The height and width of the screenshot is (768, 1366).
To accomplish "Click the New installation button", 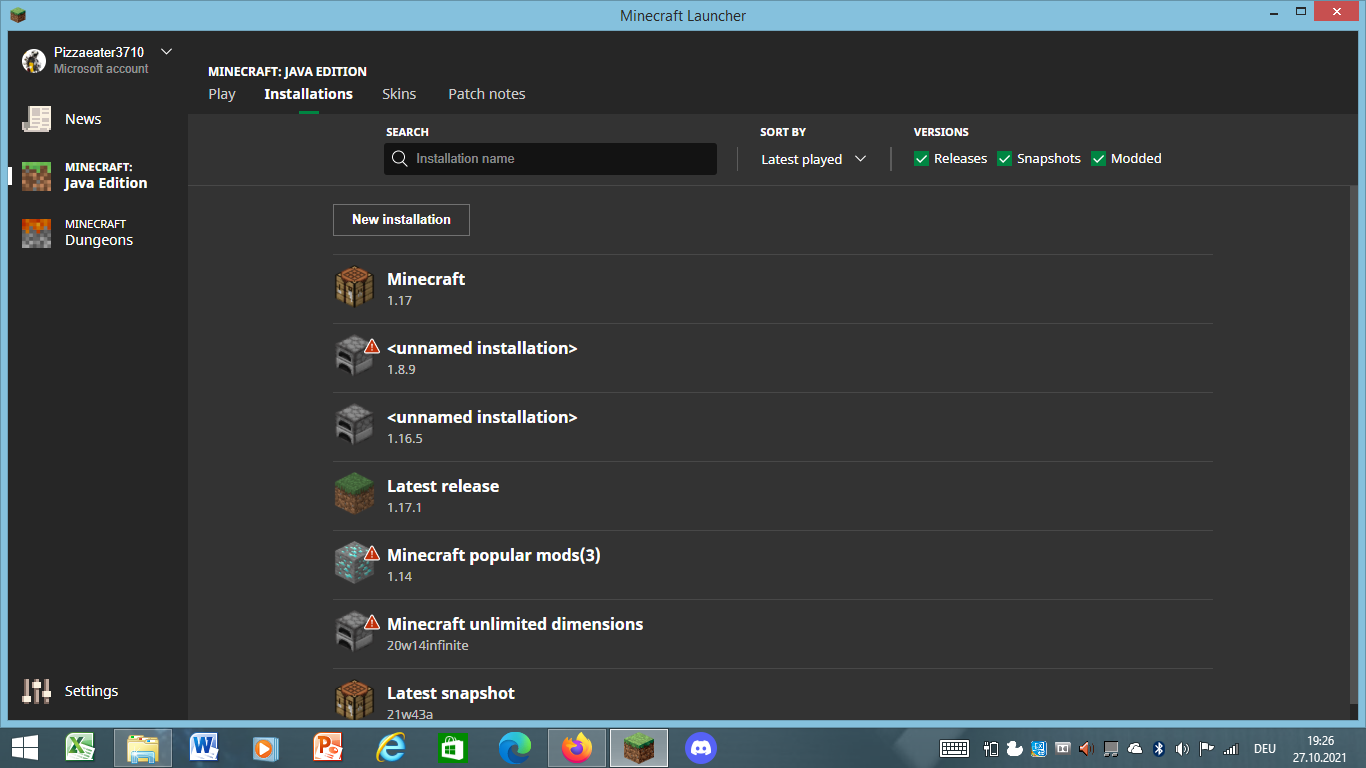I will [401, 220].
